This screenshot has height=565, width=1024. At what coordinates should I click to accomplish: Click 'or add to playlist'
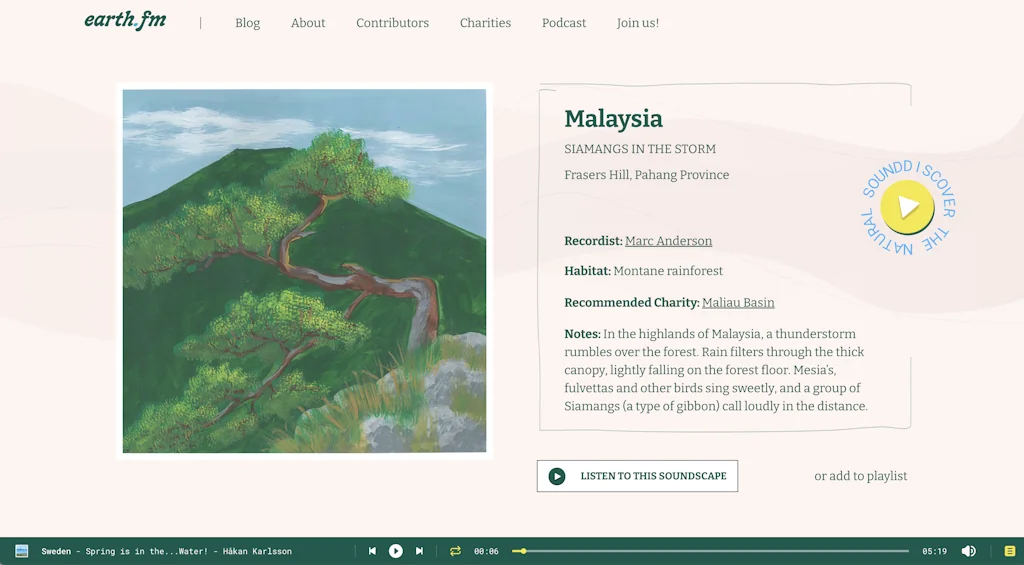click(860, 476)
